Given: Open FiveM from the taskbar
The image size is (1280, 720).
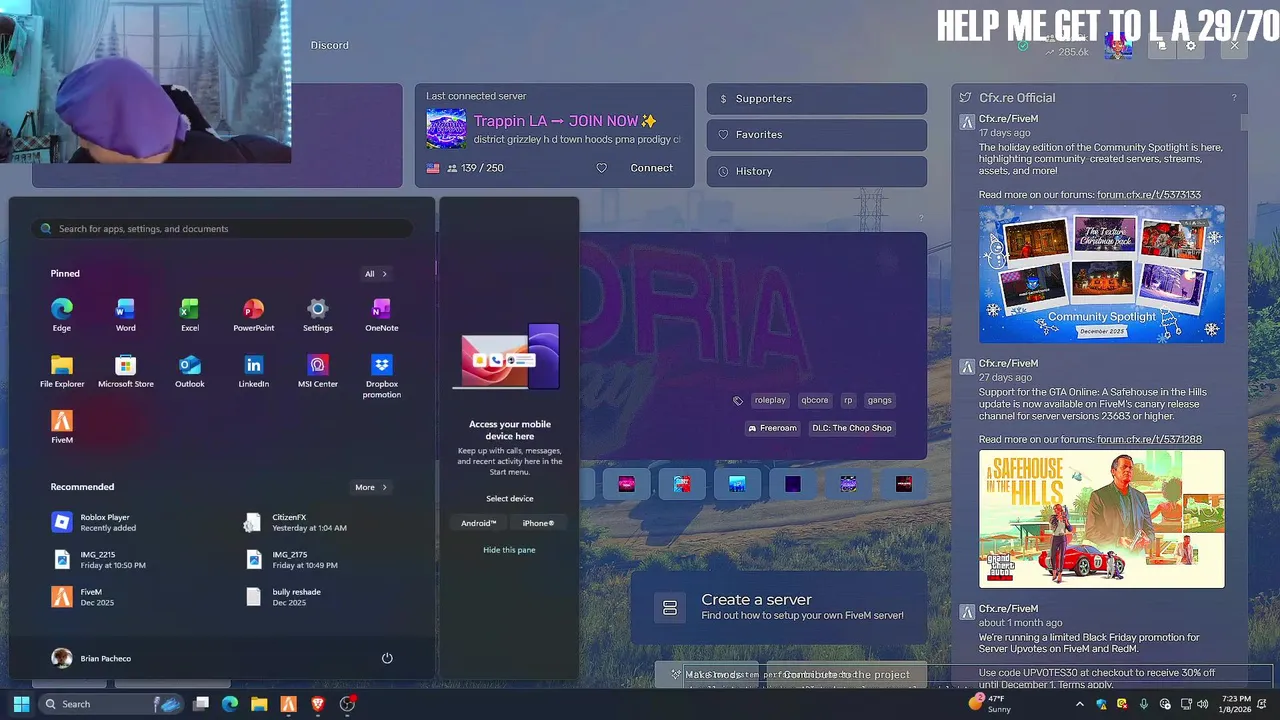Looking at the screenshot, I should [x=289, y=704].
